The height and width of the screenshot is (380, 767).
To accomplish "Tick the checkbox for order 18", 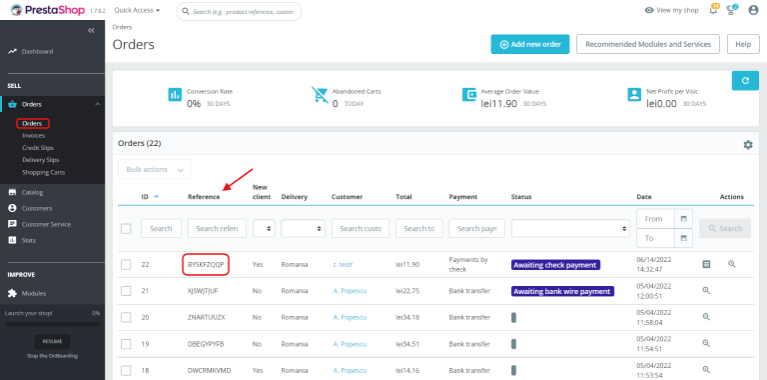I will [126, 370].
